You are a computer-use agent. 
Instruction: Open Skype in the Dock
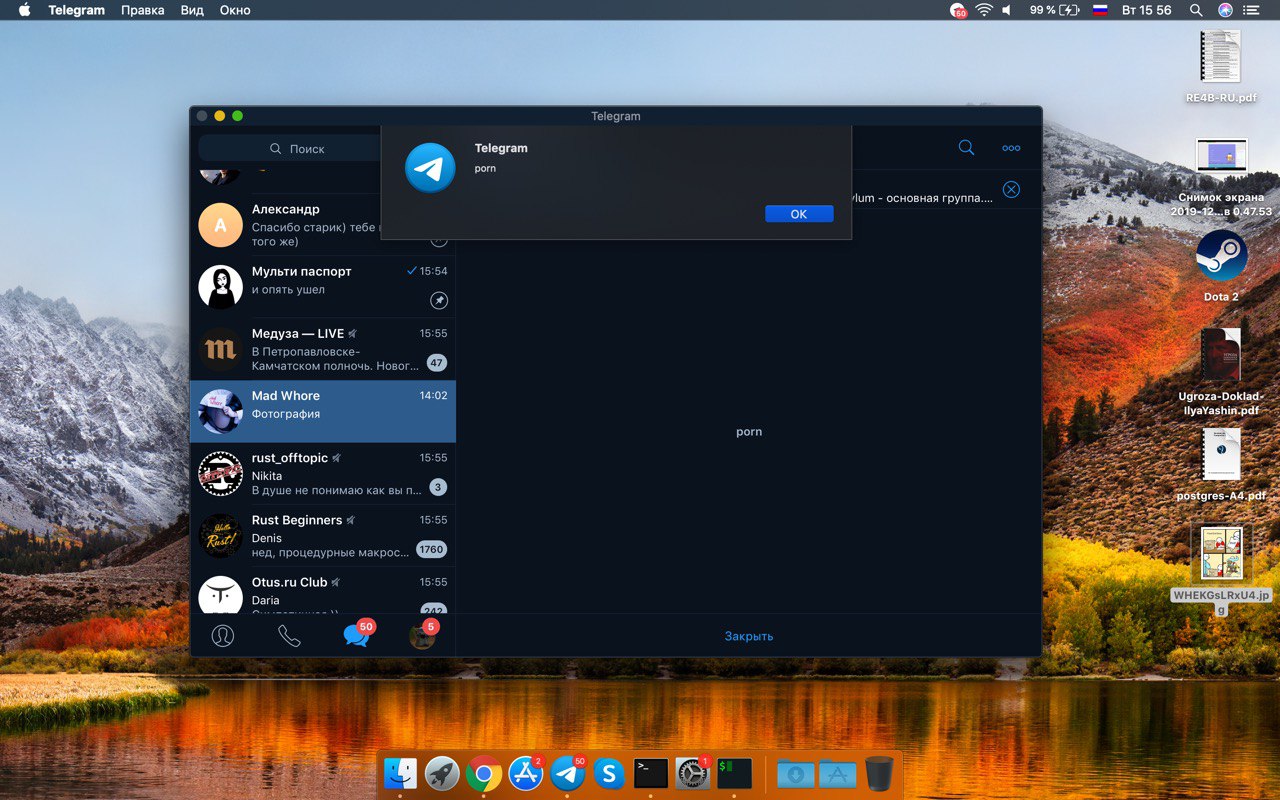coord(609,773)
